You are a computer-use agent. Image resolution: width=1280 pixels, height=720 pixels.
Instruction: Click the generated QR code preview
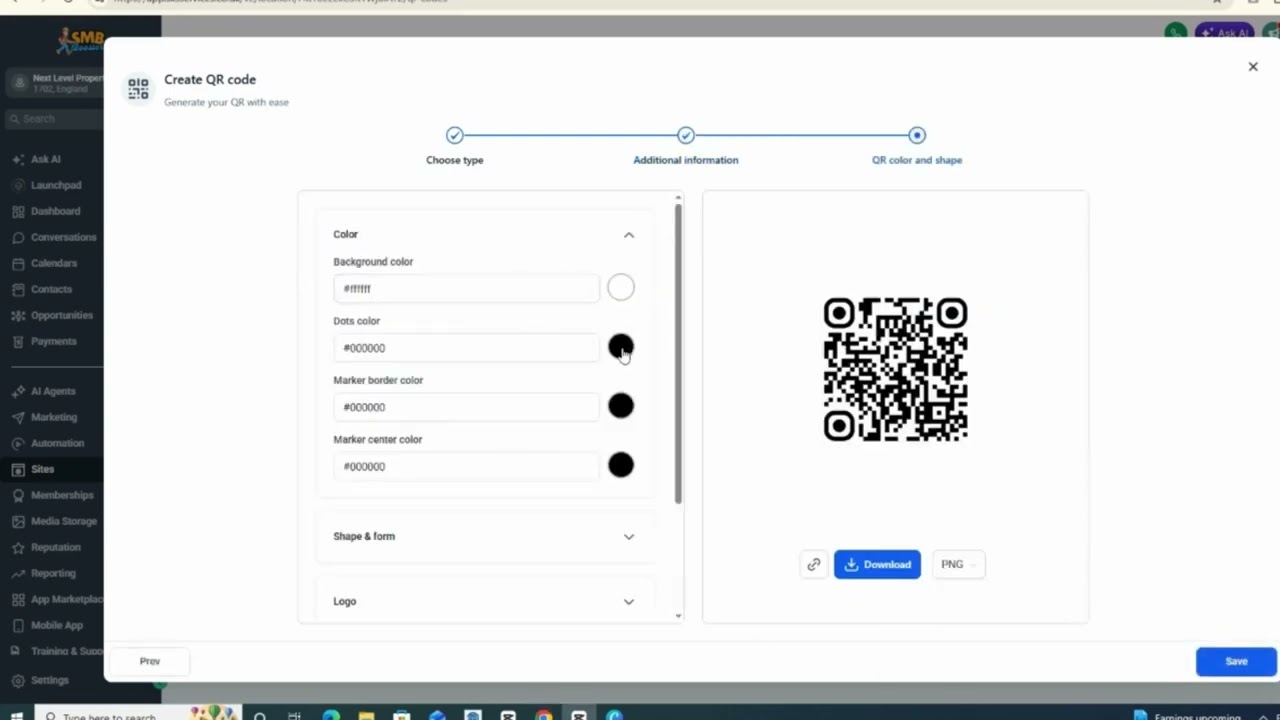click(895, 369)
